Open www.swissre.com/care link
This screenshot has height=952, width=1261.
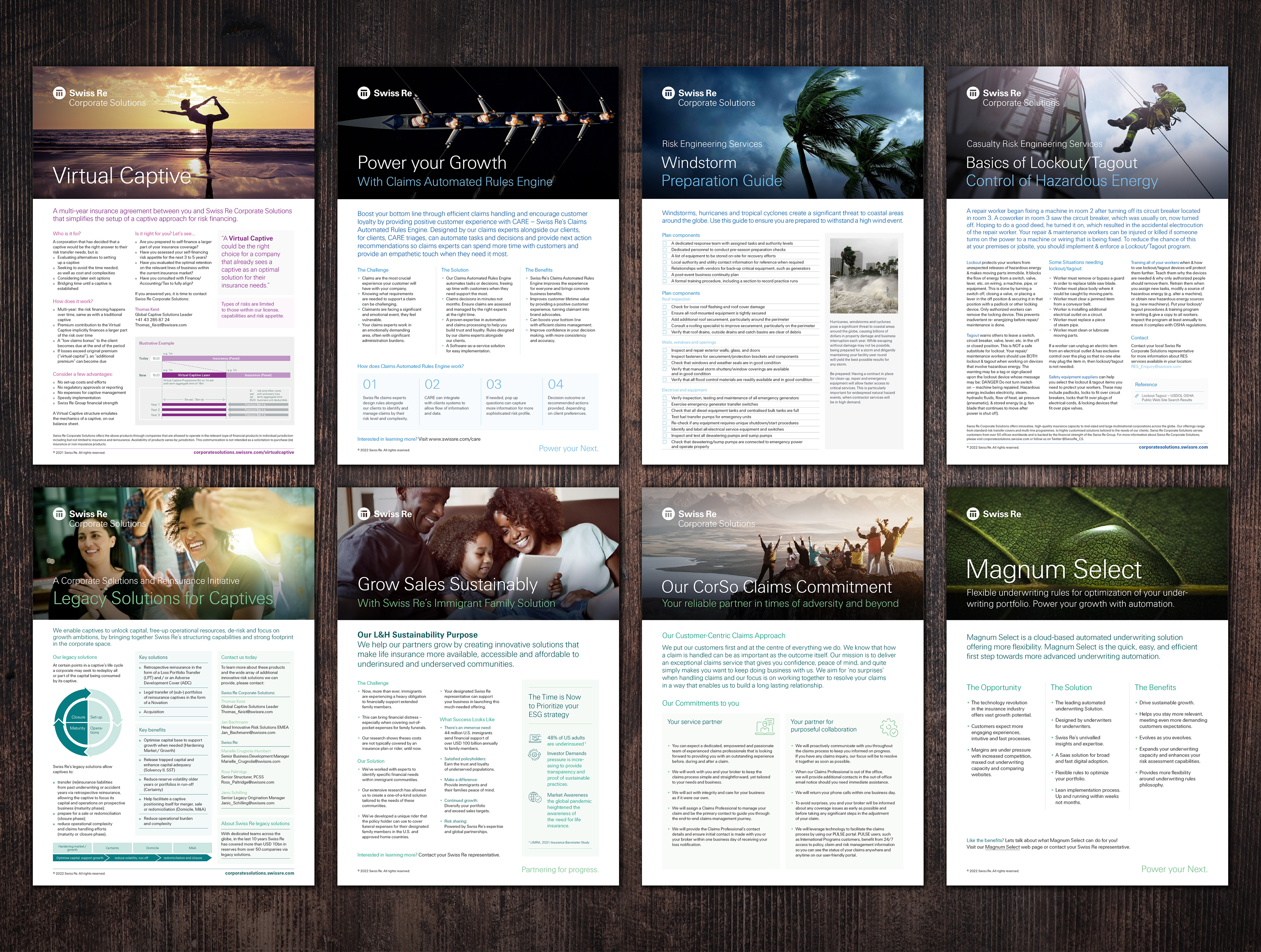(454, 439)
